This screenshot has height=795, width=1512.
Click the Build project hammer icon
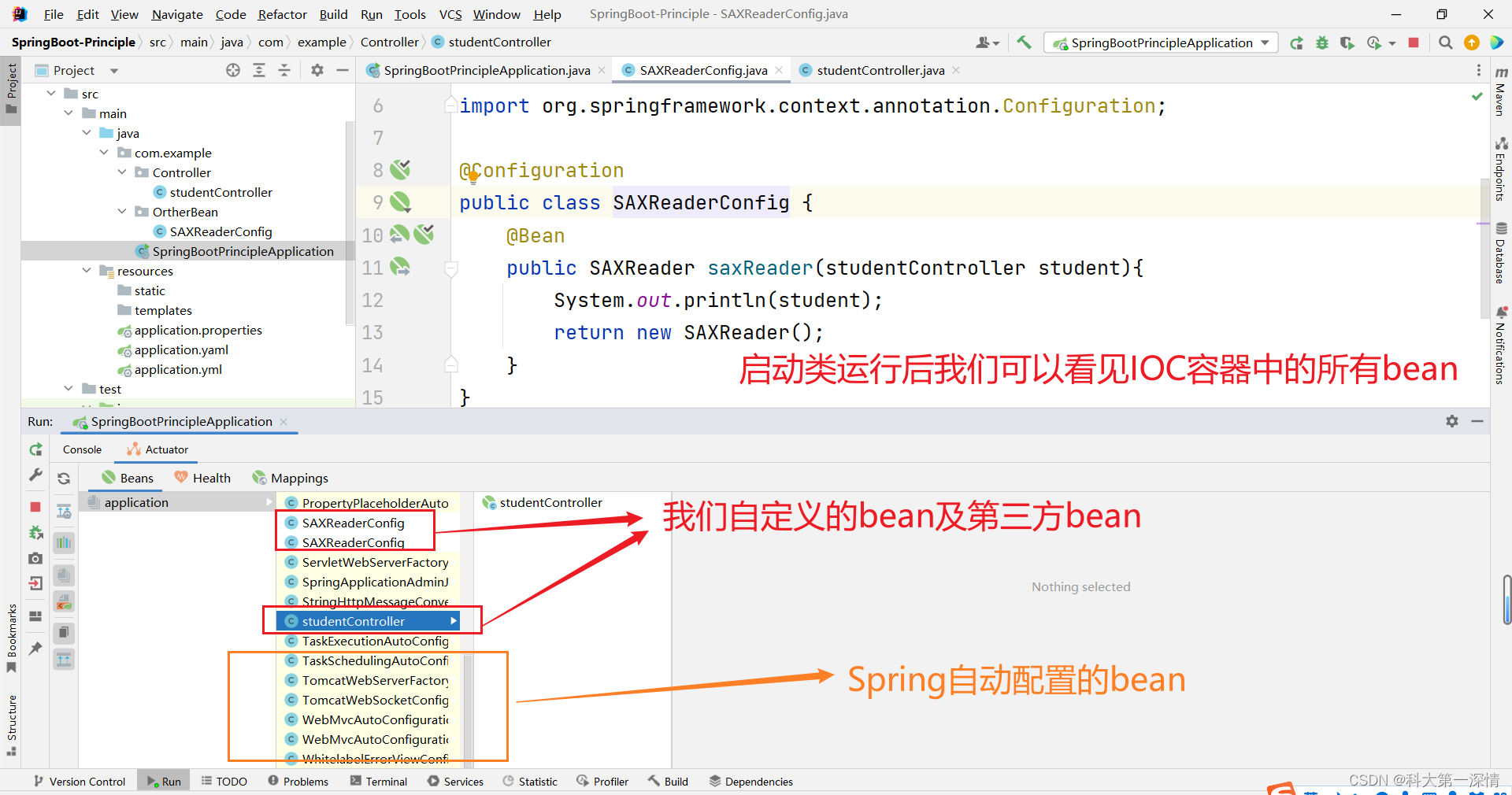[1024, 43]
